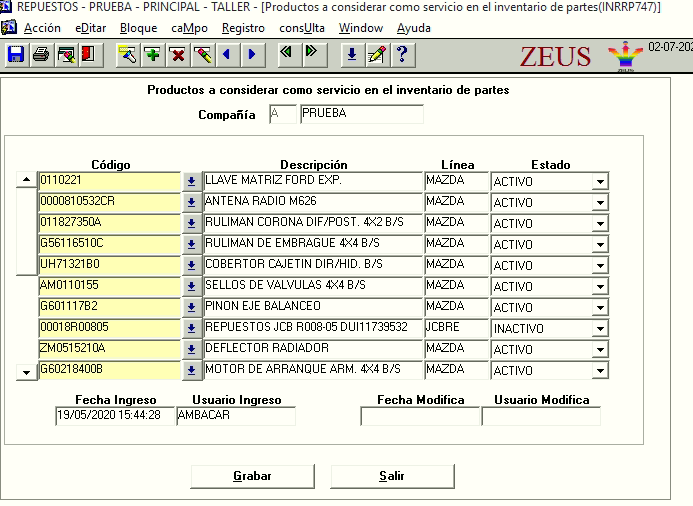693x506 pixels.
Task: Click the green plus insert record icon
Action: pyautogui.click(x=152, y=55)
